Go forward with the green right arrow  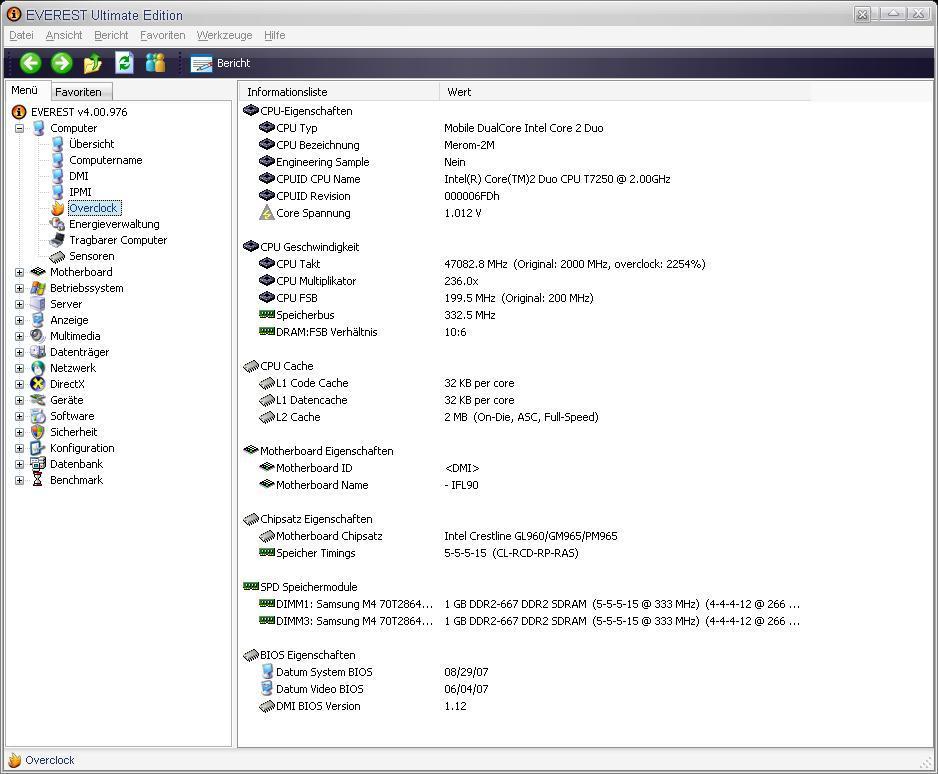(x=61, y=63)
